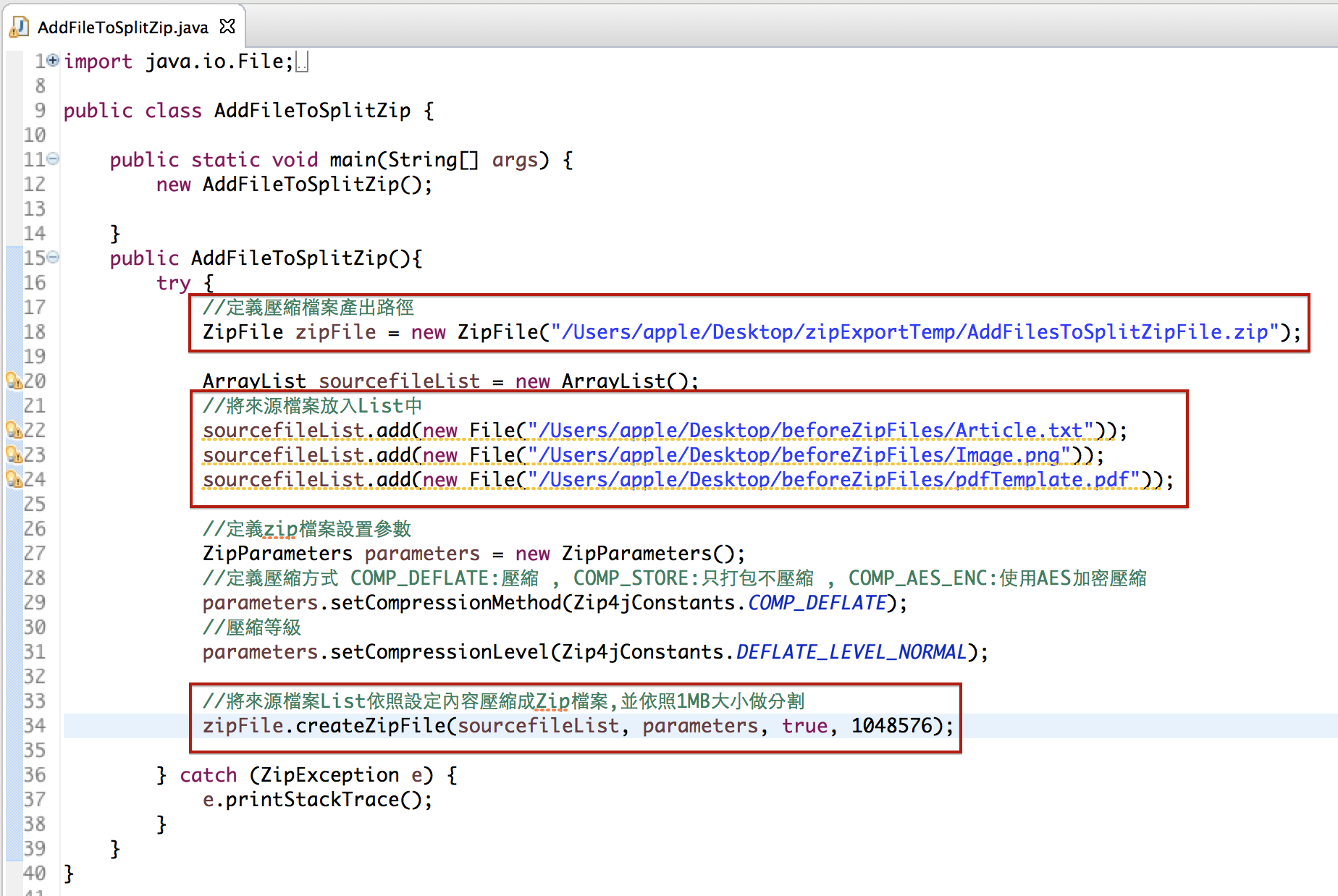Screen dimensions: 1338x896
Task: Click the ZipException type in the catch clause
Action: 329,775
